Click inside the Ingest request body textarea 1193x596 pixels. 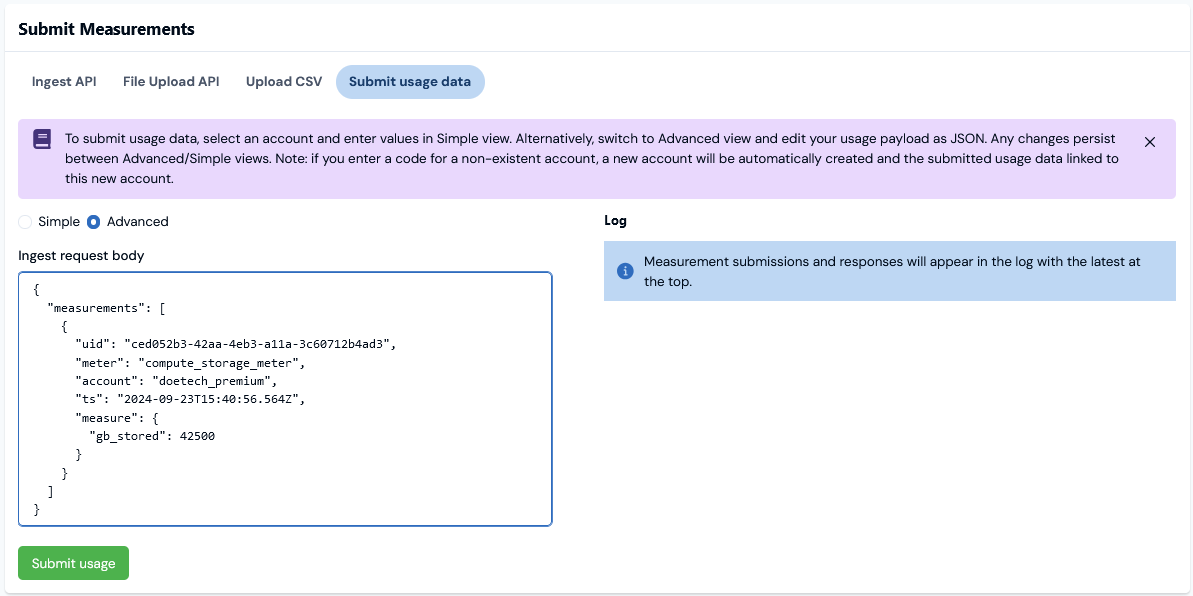click(285, 399)
